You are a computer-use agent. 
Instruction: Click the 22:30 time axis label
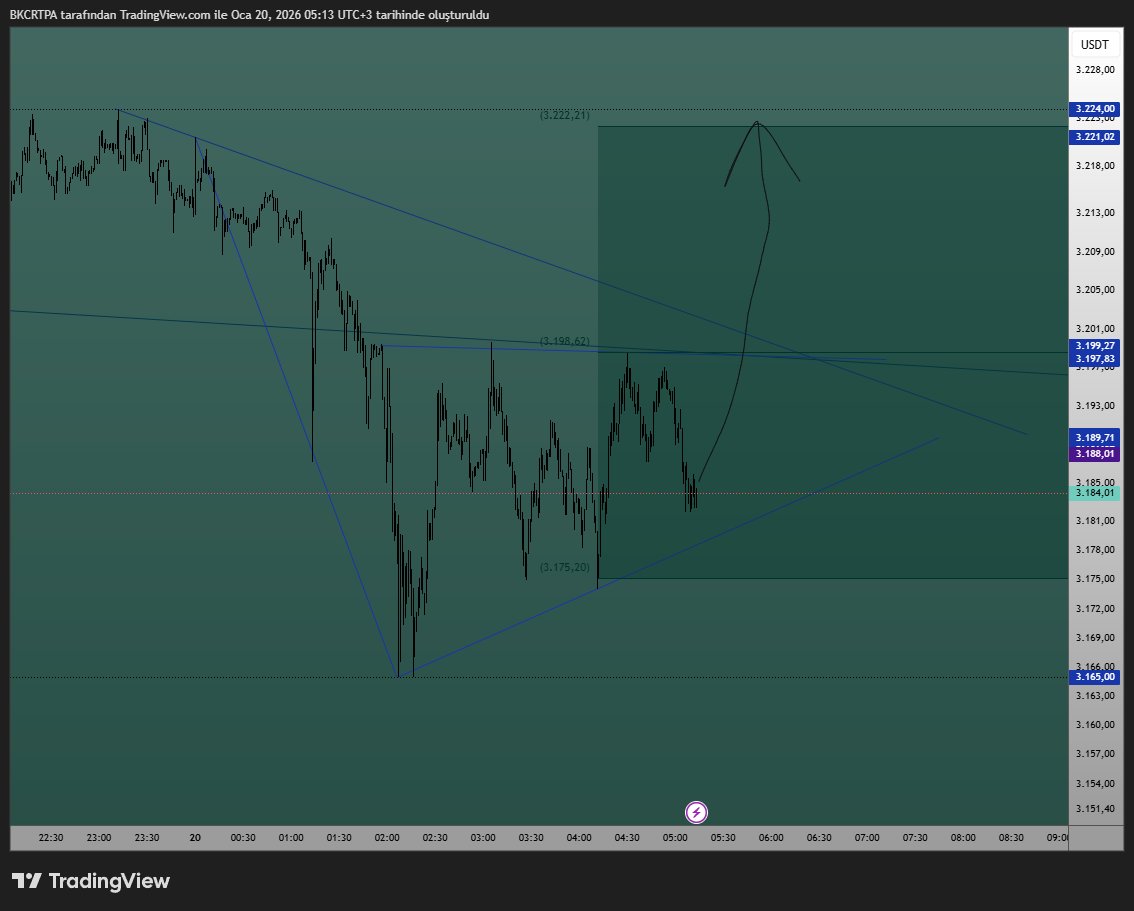coord(51,837)
